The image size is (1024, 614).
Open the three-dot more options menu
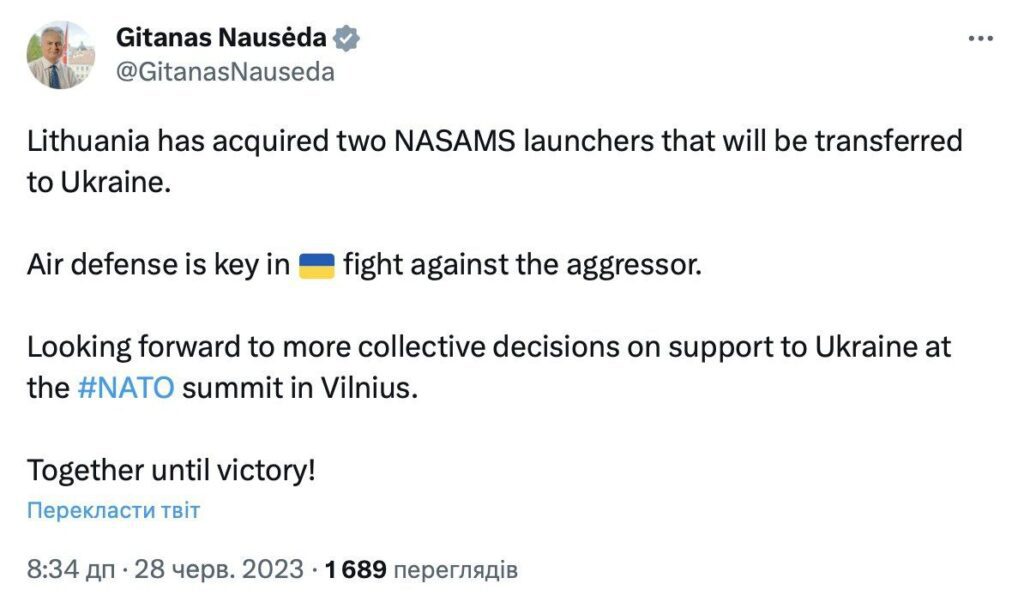point(980,39)
